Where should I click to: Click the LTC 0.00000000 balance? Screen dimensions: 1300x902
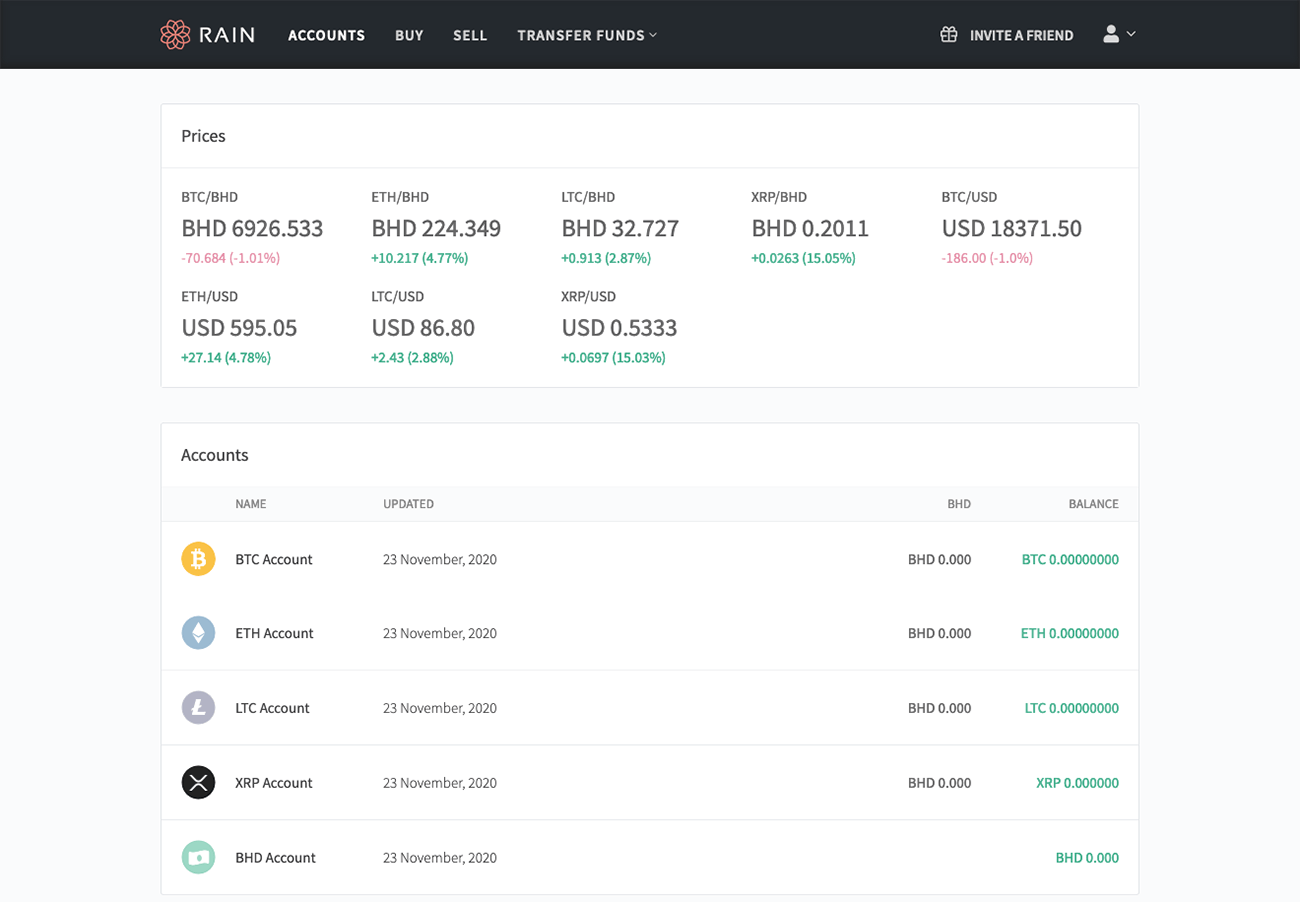[x=1072, y=708]
